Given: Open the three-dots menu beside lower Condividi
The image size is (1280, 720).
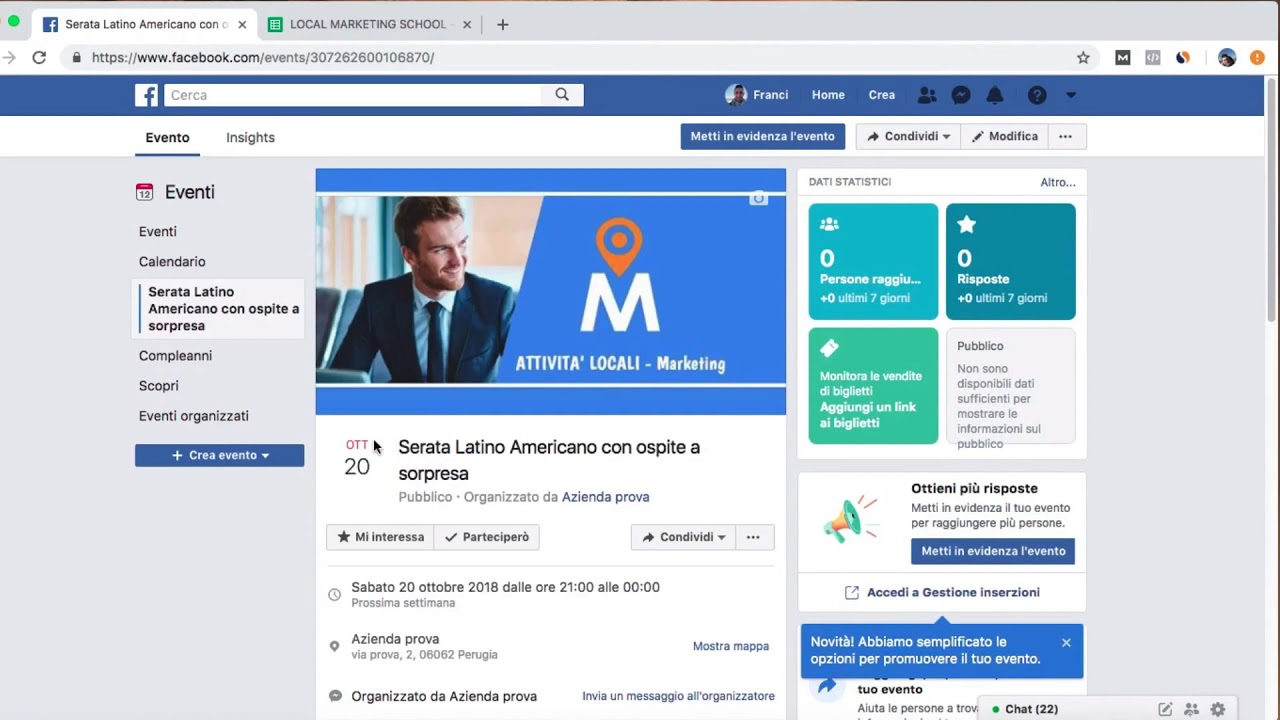Looking at the screenshot, I should 754,537.
